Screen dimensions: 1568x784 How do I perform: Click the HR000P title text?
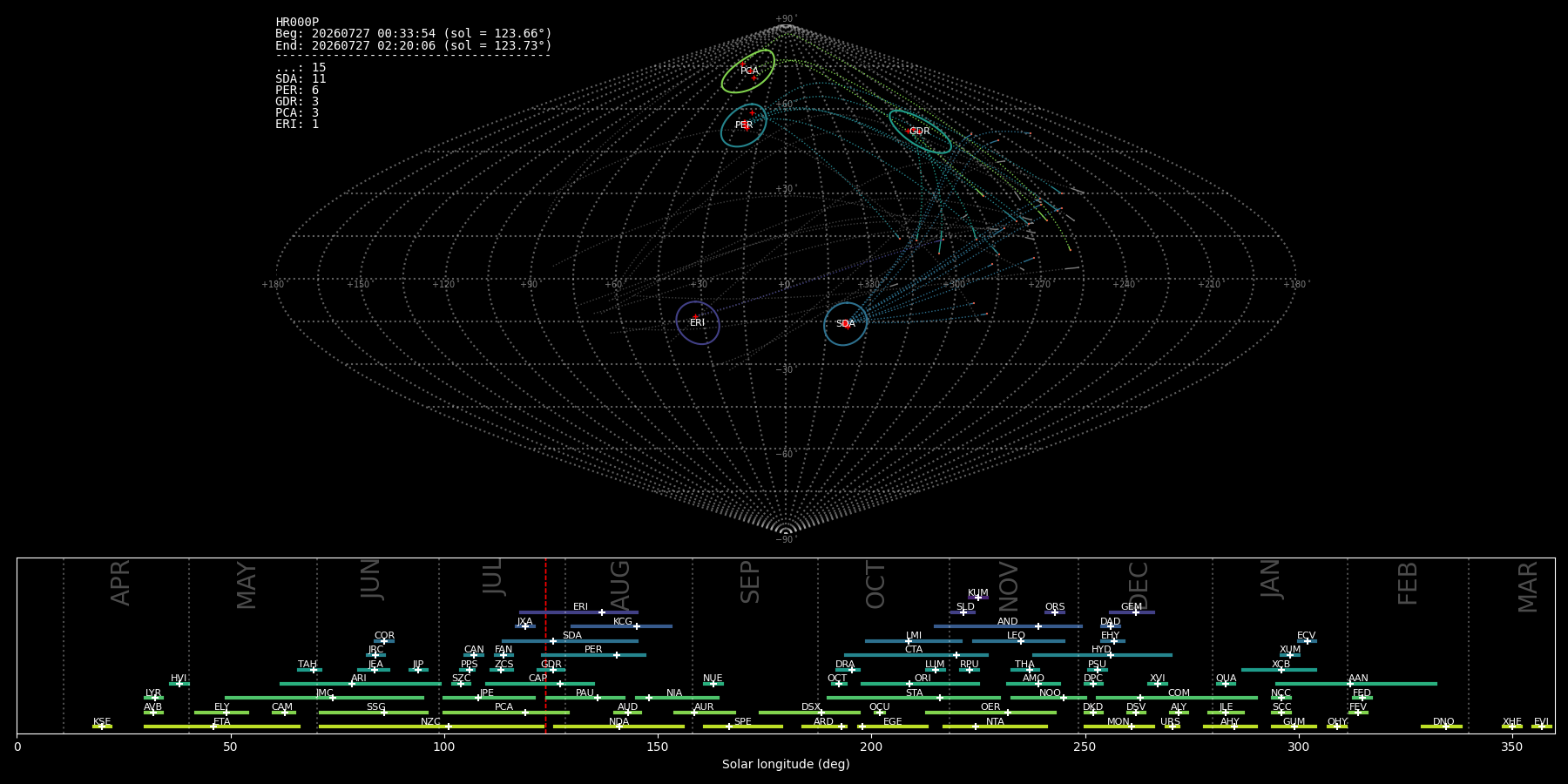point(297,23)
